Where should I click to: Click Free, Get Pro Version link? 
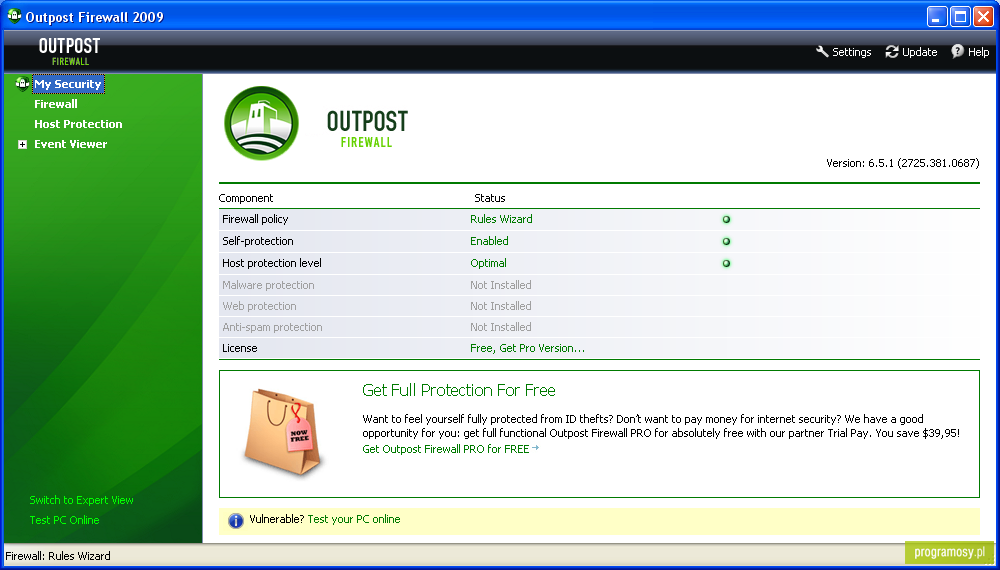pyautogui.click(x=527, y=348)
